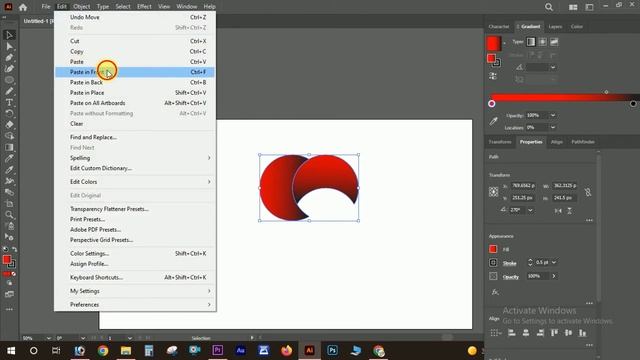The image size is (640, 360).
Task: Click the Opacity link in Appearance
Action: 511,277
